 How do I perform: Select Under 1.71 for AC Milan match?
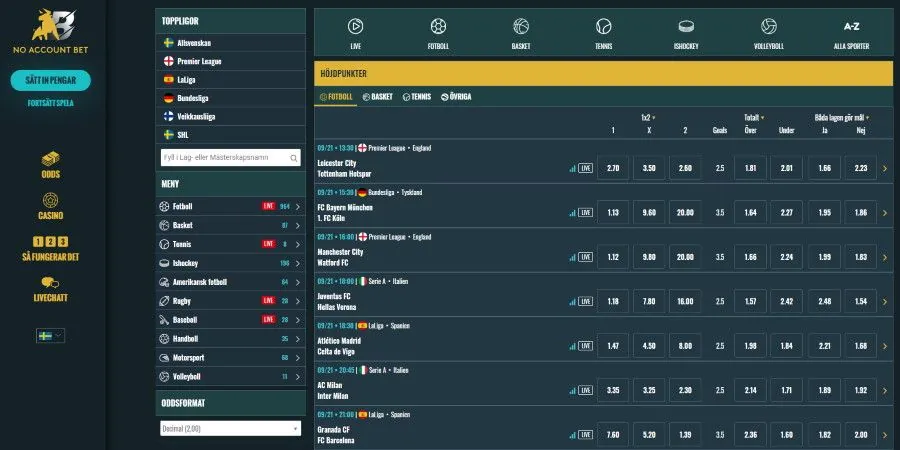(786, 390)
